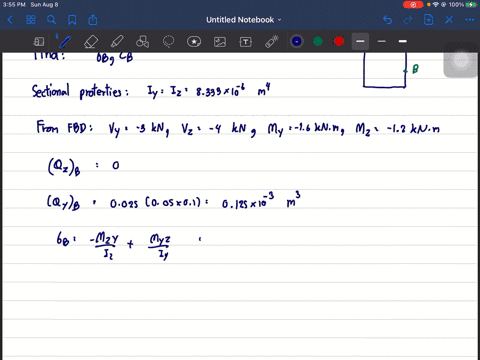Select the middle stroke thickness

[x=382, y=41]
